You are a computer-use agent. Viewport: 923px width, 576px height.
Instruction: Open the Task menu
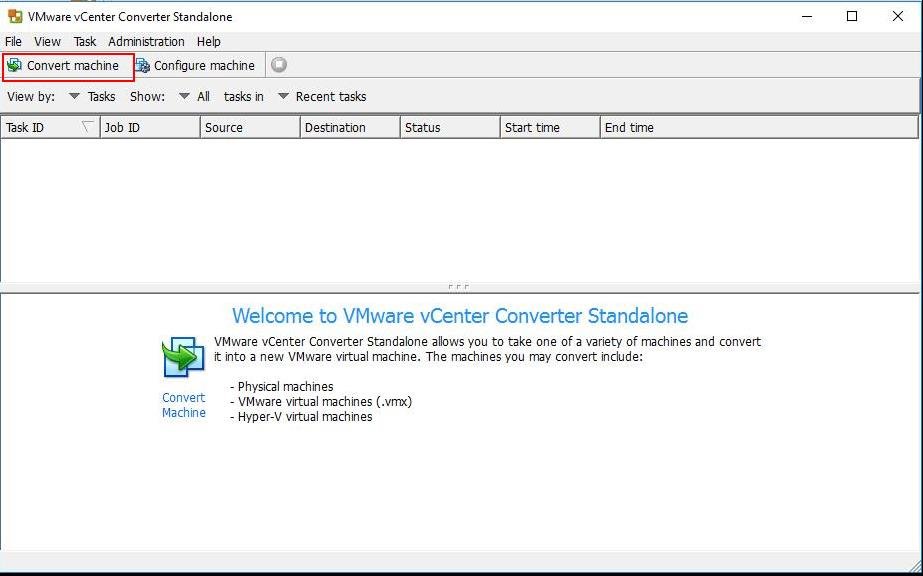pyautogui.click(x=85, y=42)
